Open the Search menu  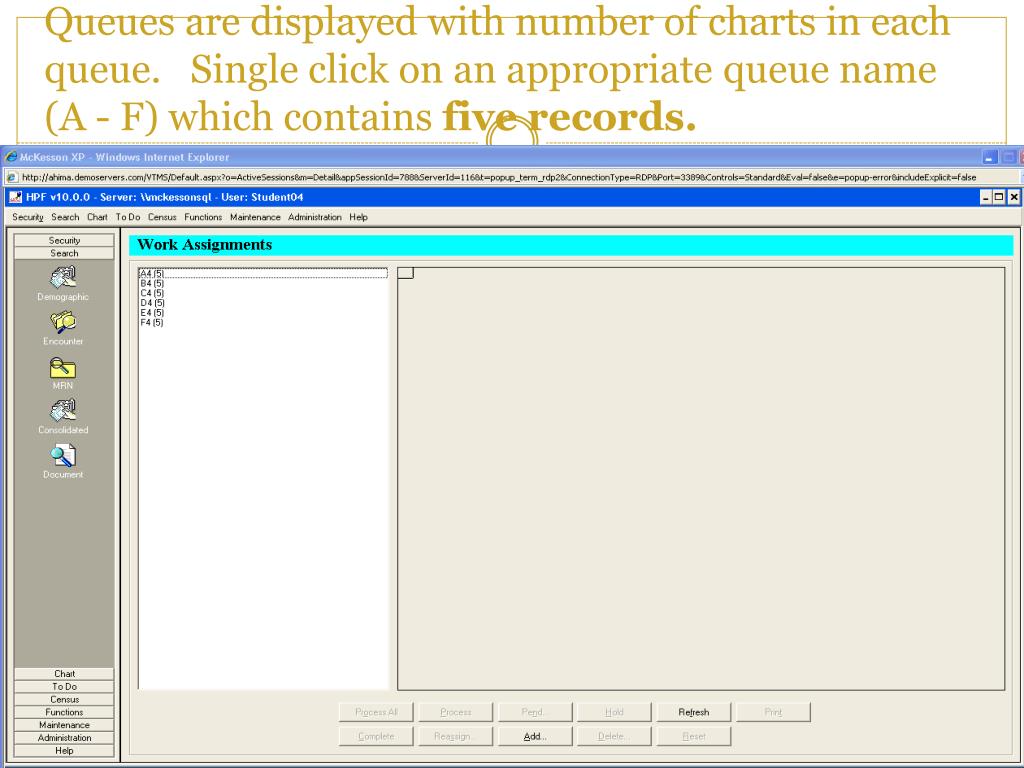65,217
